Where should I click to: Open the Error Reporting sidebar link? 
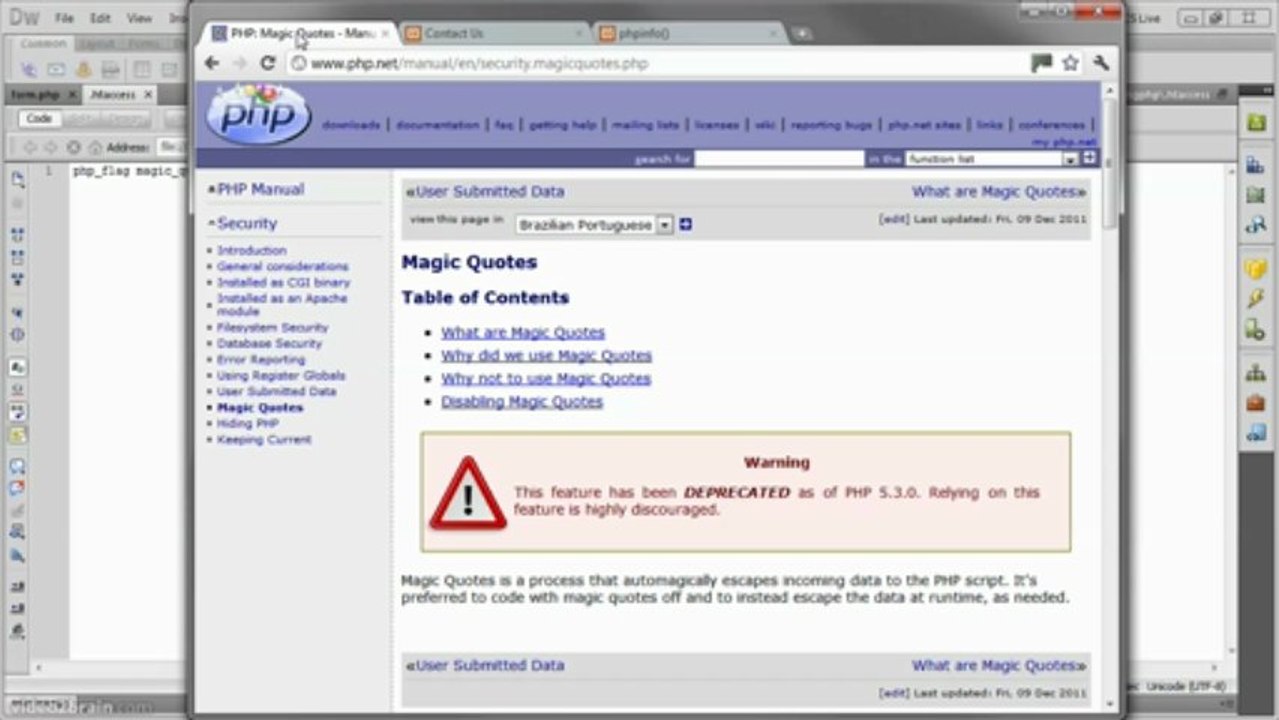tap(261, 359)
